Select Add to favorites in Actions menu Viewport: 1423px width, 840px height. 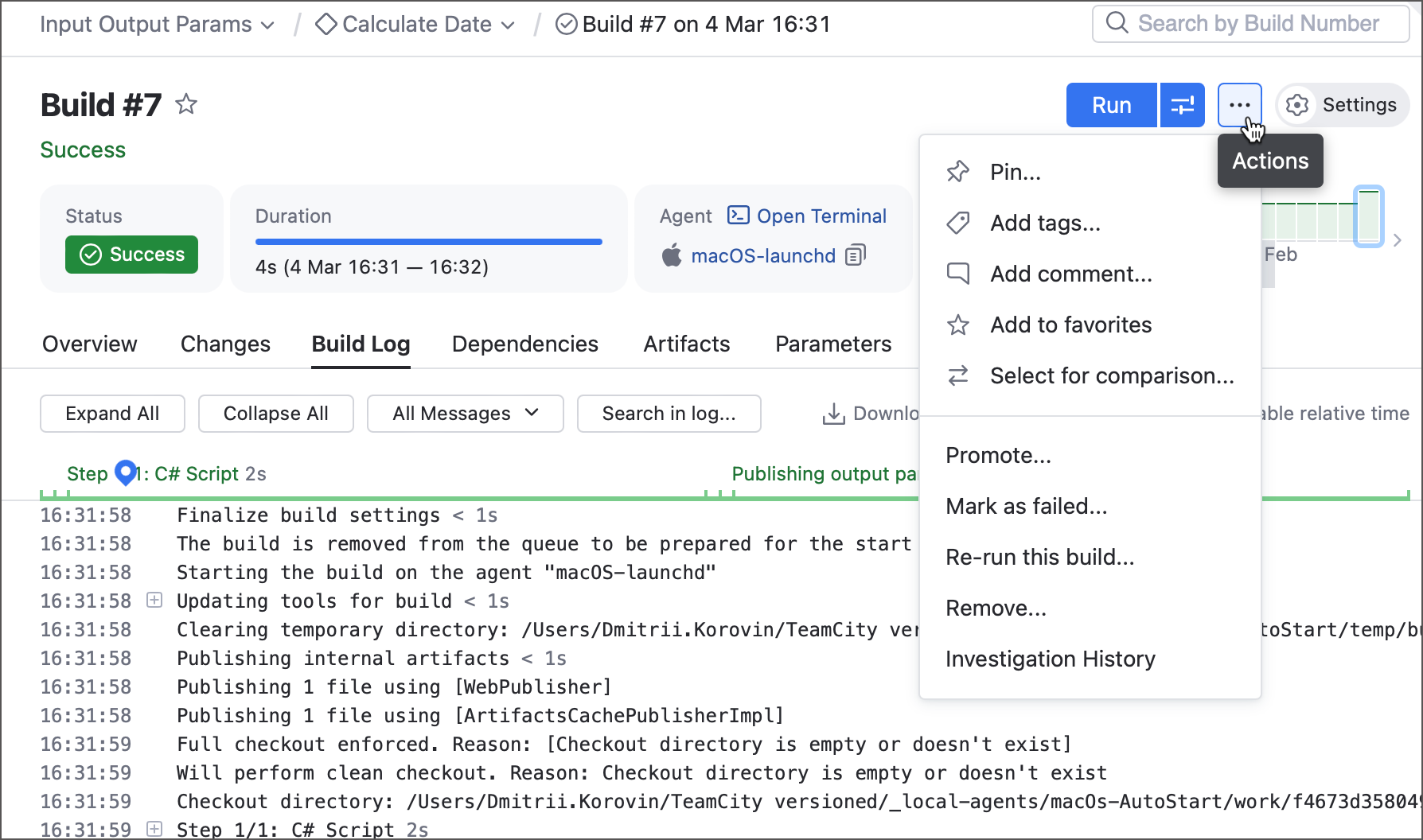1070,325
